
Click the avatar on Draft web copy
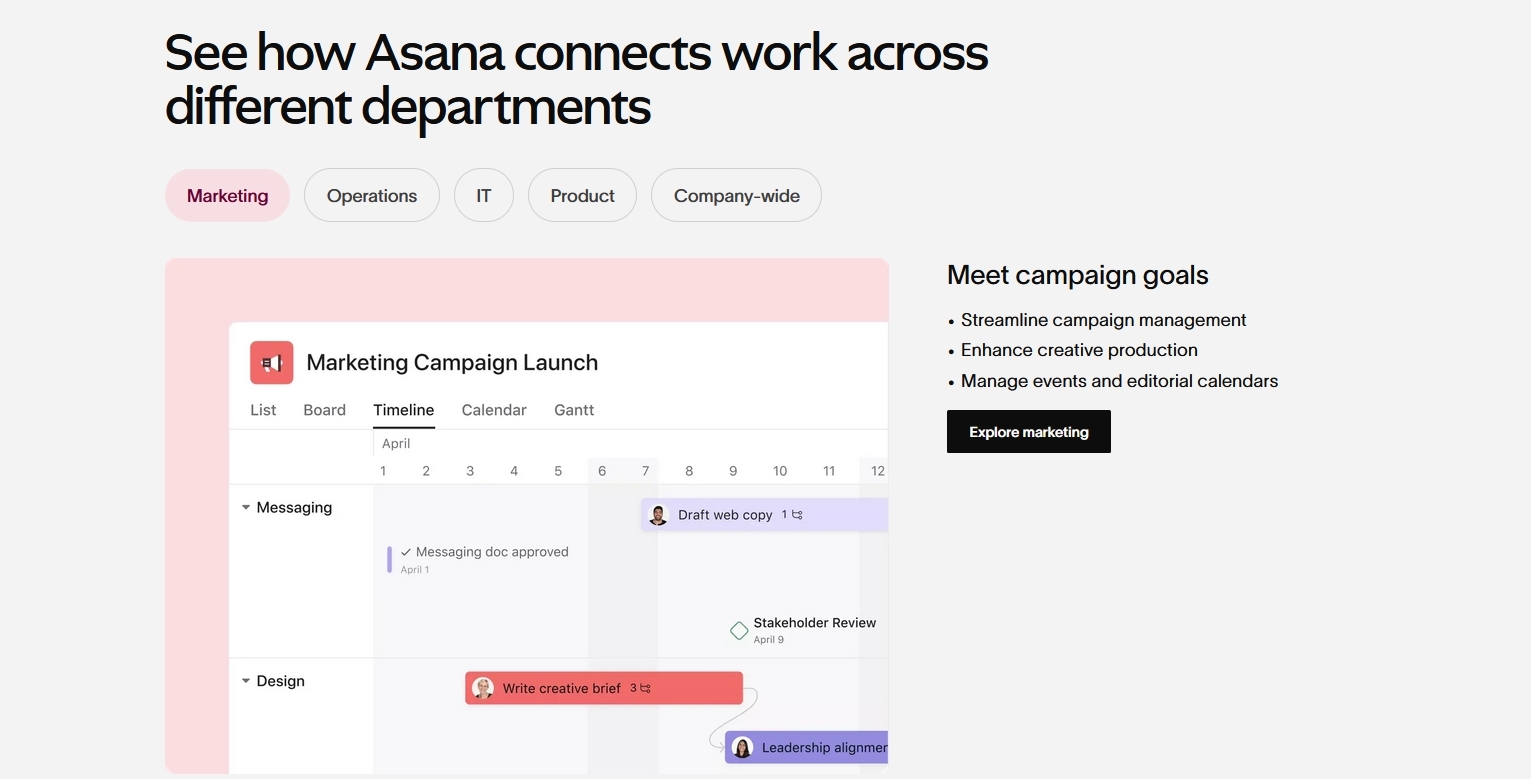point(658,515)
